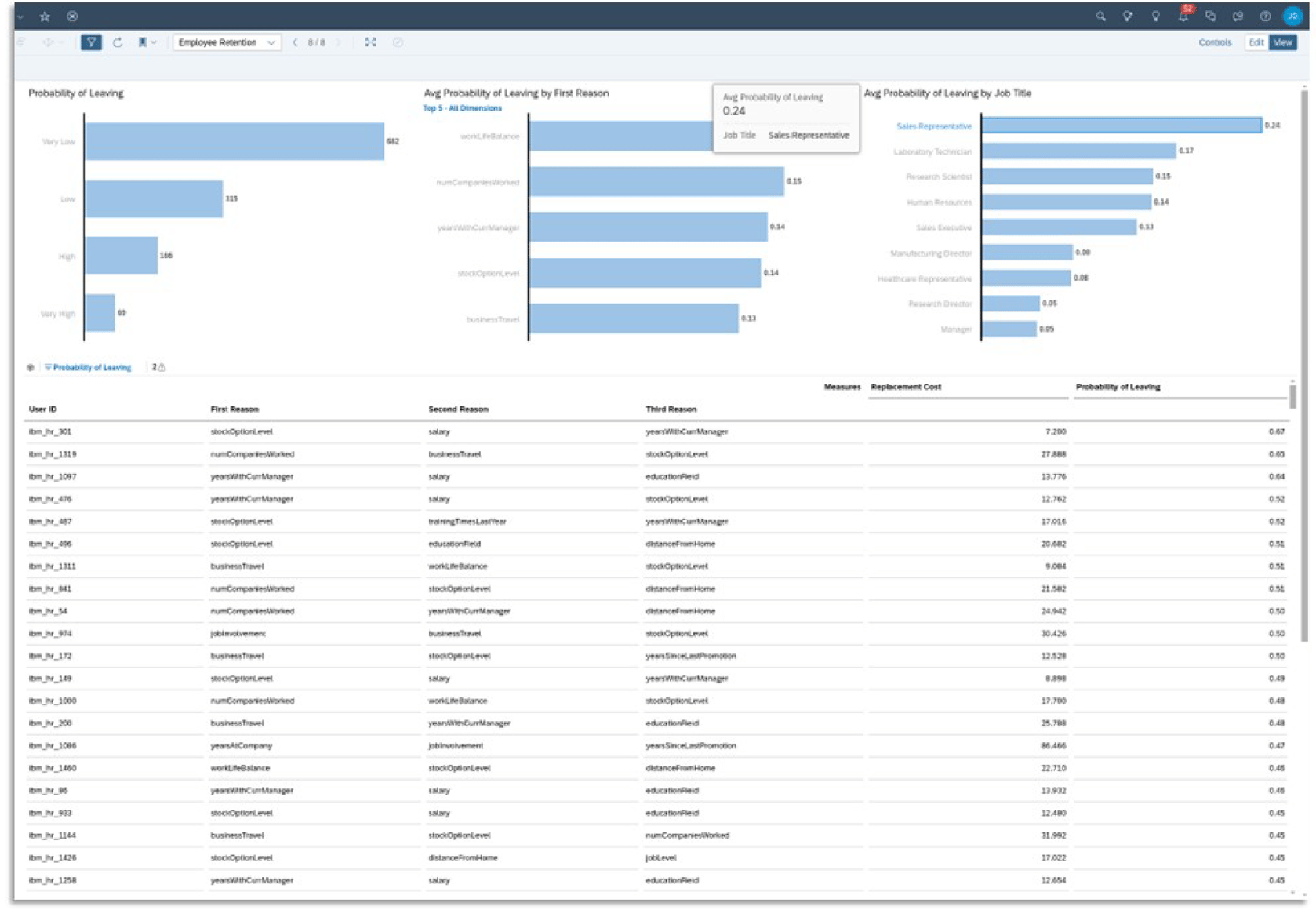1316x910 pixels.
Task: Toggle the story filter funnel button
Action: click(x=91, y=42)
